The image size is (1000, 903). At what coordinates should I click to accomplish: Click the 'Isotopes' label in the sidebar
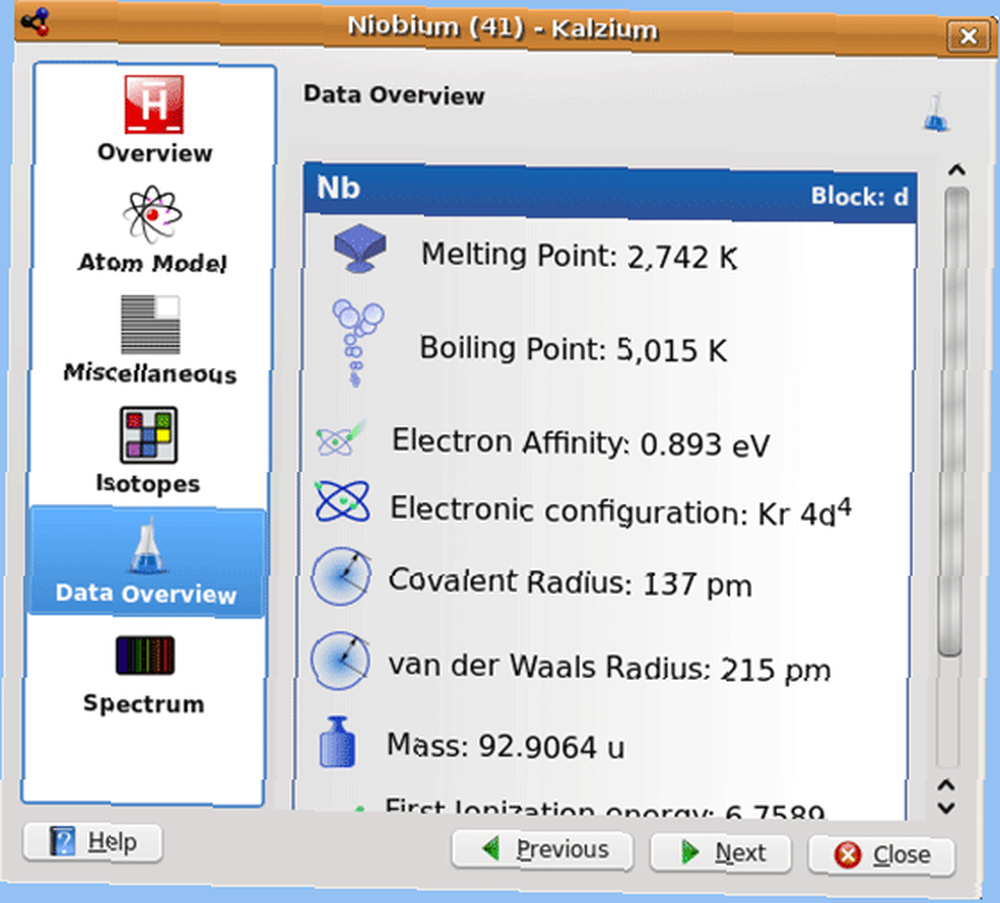148,483
